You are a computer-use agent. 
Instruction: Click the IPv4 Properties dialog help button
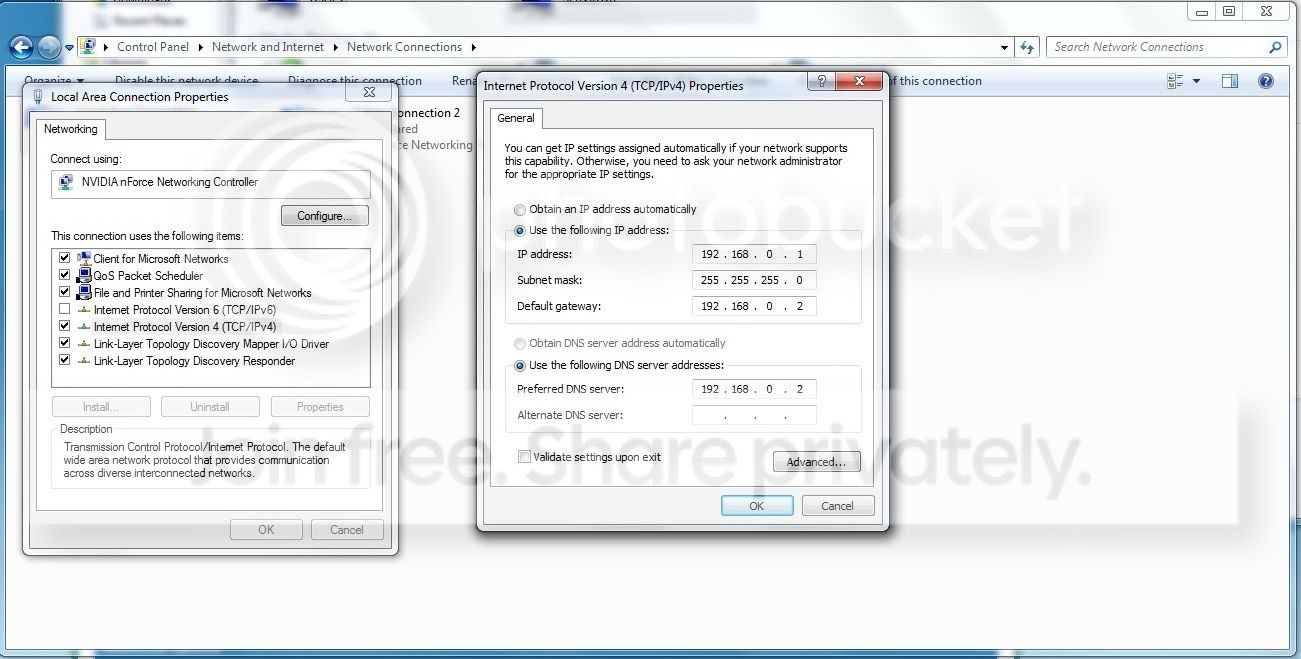click(821, 81)
